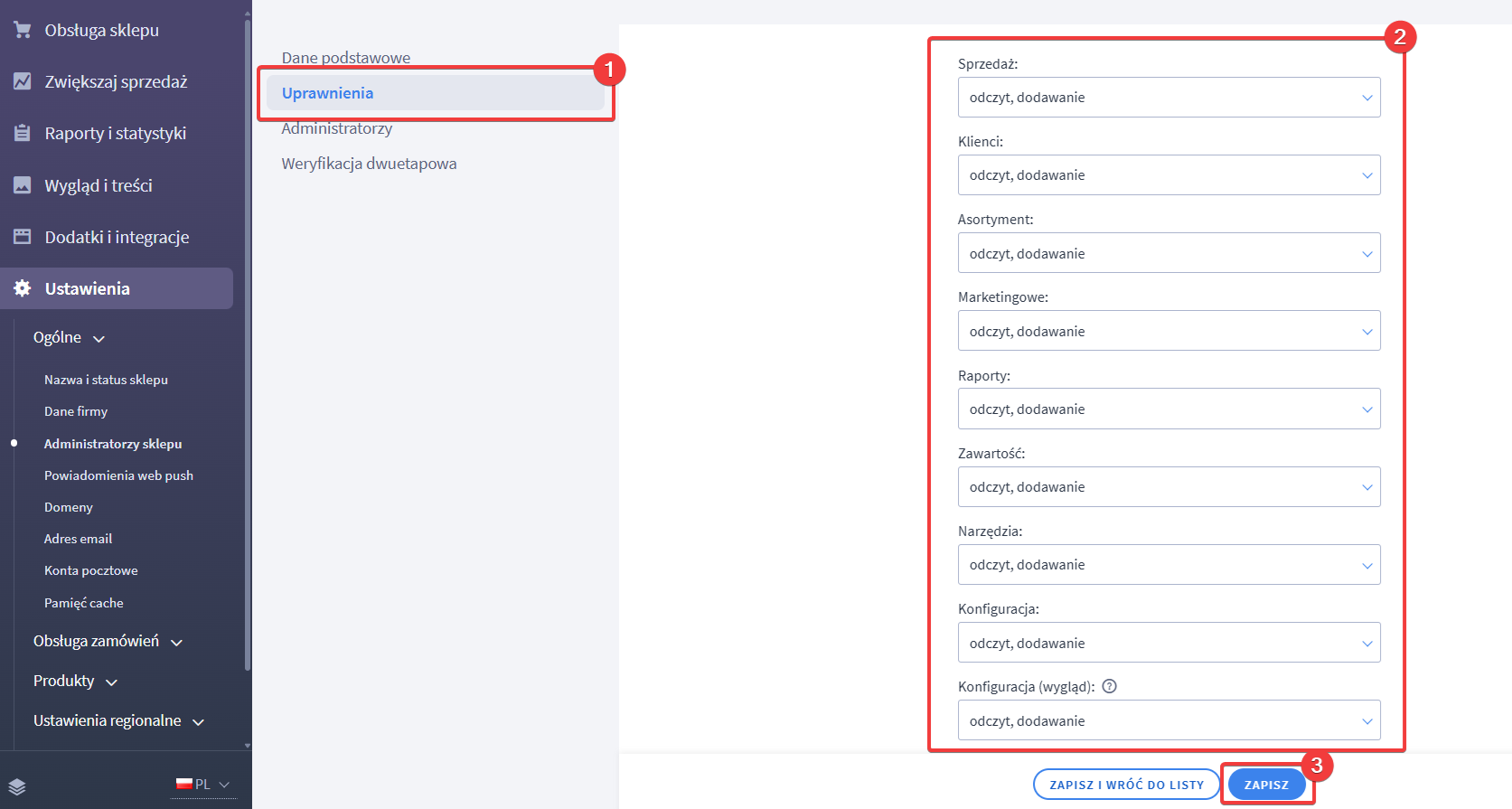Switch to the Dane podstawowe tab

click(x=346, y=58)
